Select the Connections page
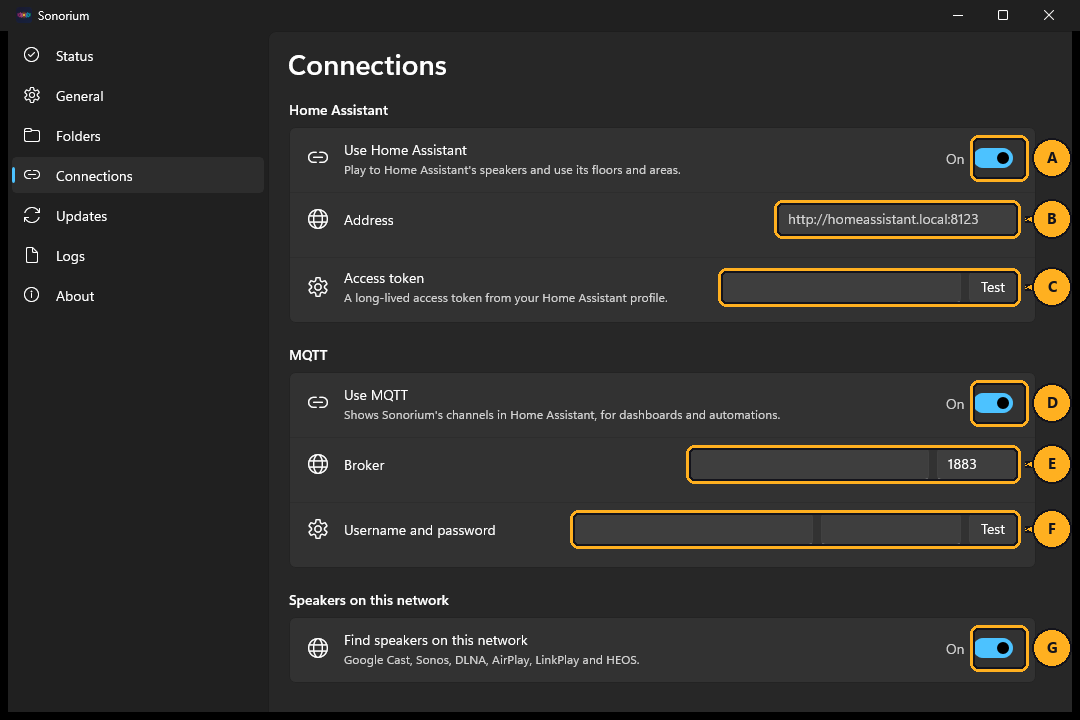This screenshot has width=1080, height=720. [x=138, y=176]
